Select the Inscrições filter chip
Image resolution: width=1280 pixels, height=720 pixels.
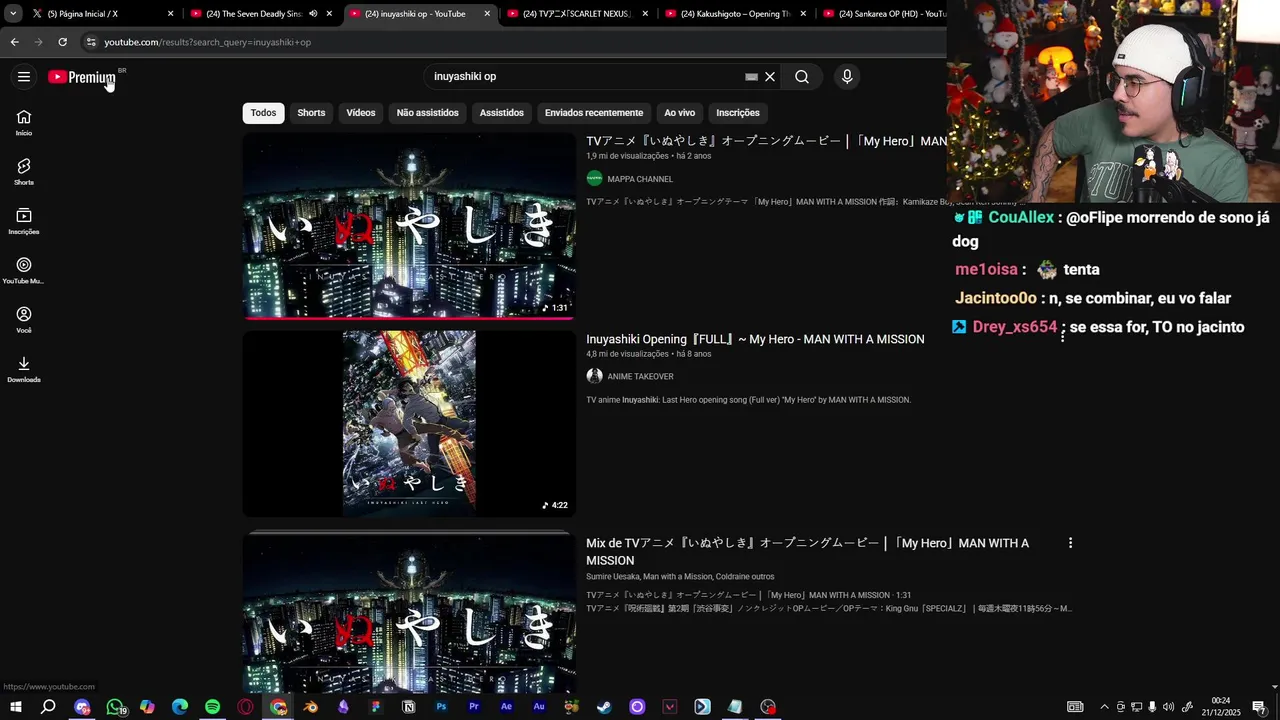tap(738, 113)
